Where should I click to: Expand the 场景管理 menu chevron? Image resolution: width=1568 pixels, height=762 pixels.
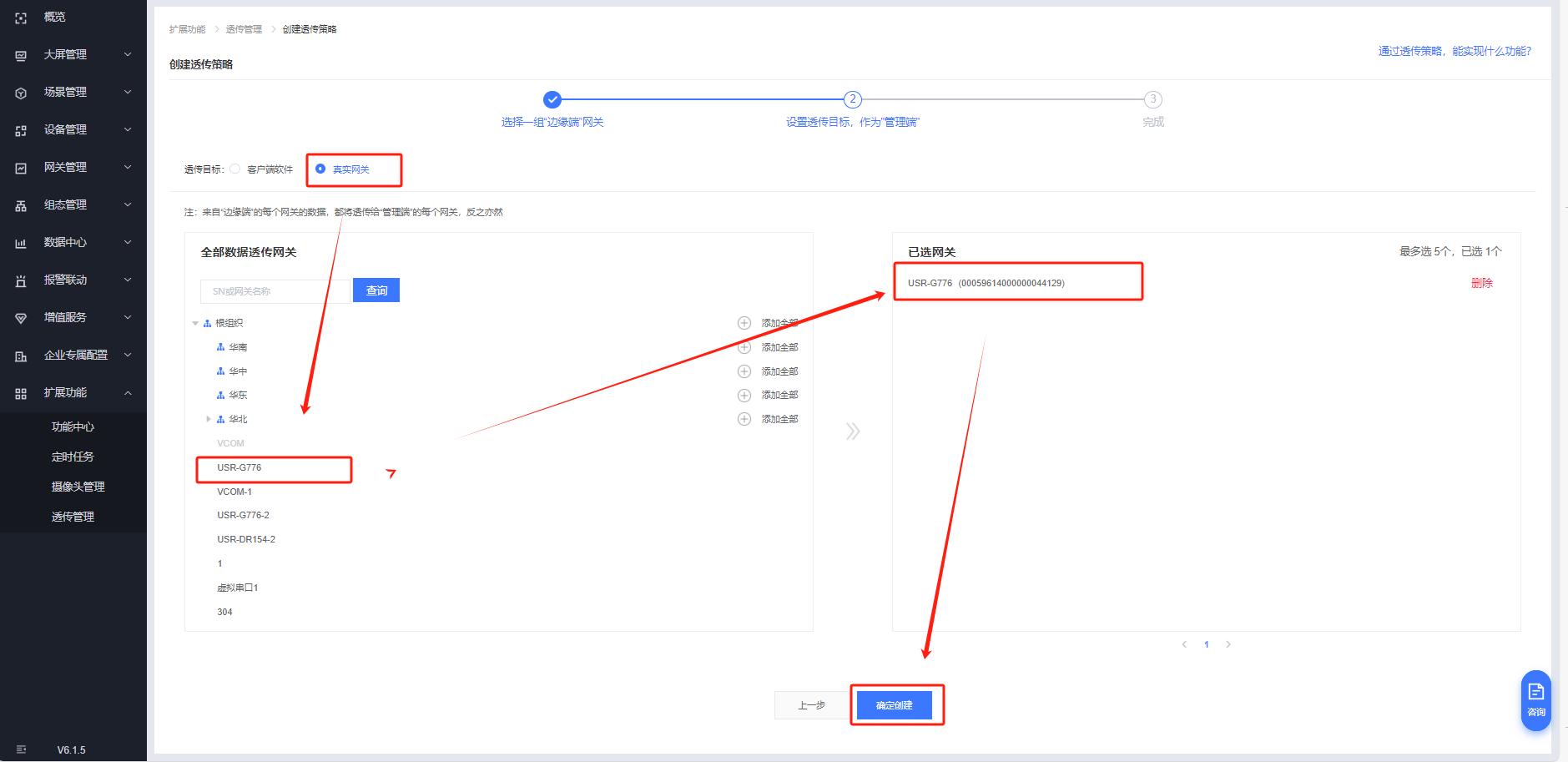[128, 92]
